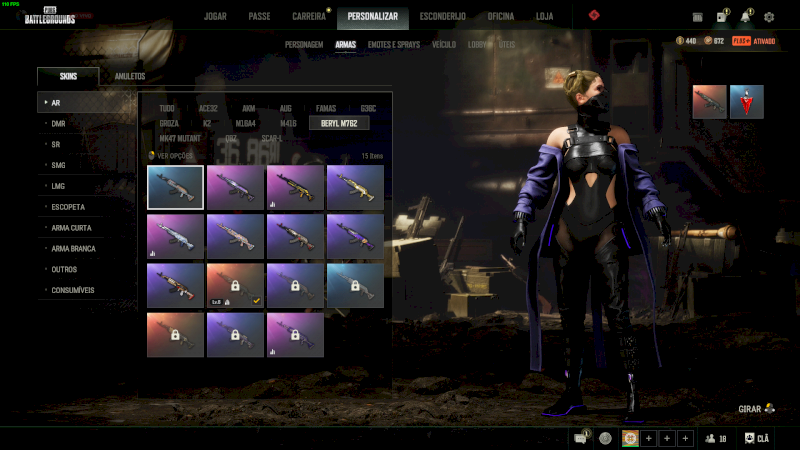Screen dimensions: 800x450
Task: Click the player avatar emblem in squad bar
Action: point(630,438)
